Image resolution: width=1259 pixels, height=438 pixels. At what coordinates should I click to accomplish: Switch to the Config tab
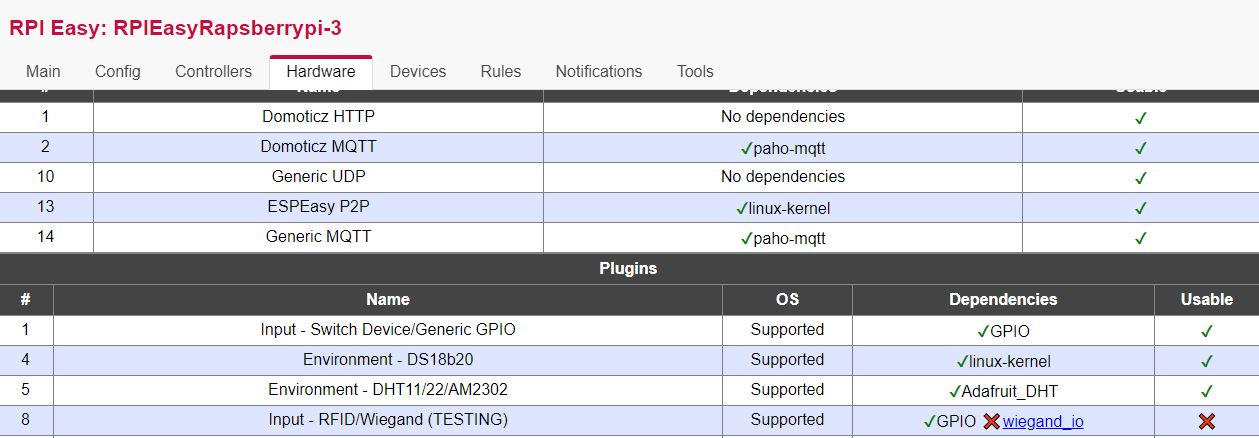point(118,72)
